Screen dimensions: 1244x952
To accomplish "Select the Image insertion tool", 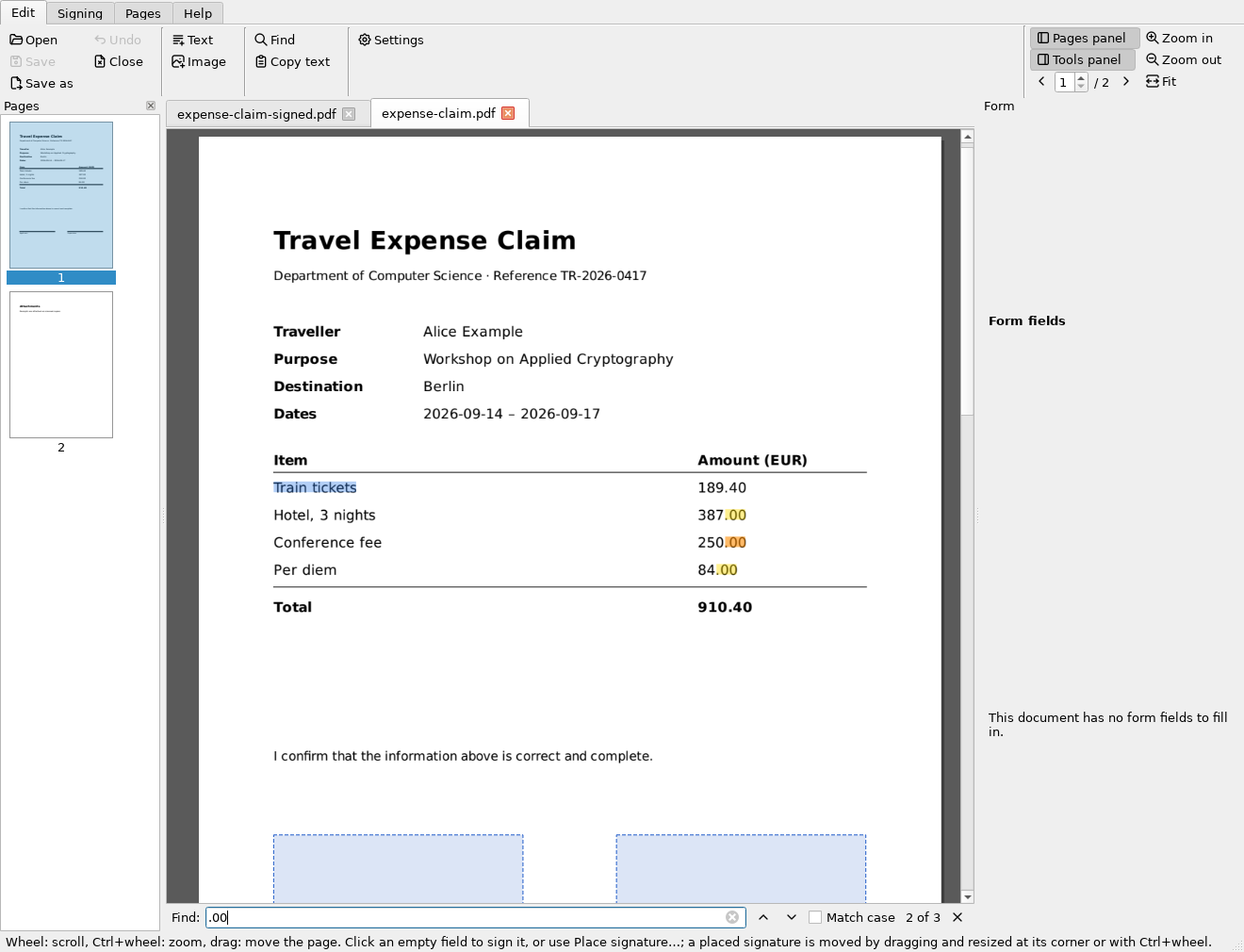I will [199, 61].
